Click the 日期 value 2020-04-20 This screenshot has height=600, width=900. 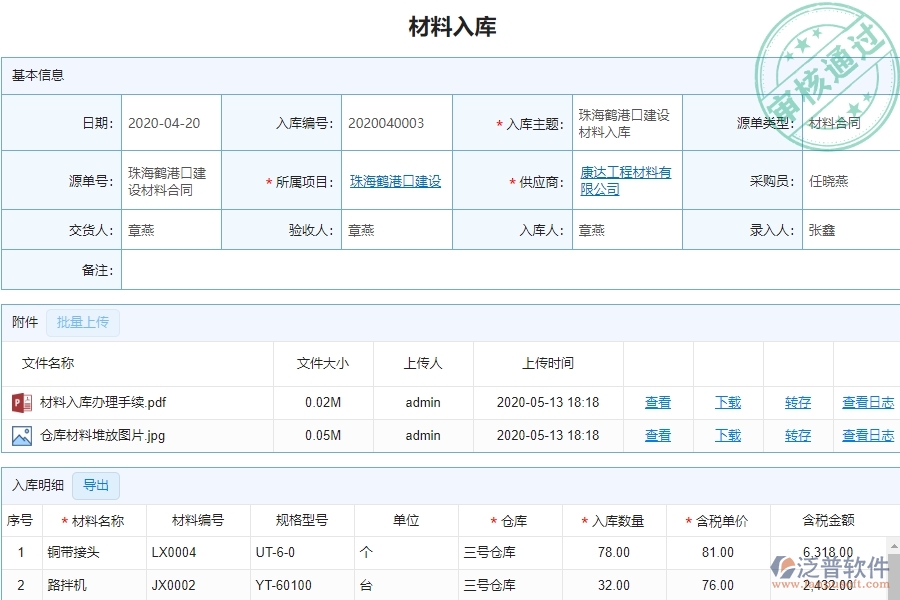[x=167, y=121]
